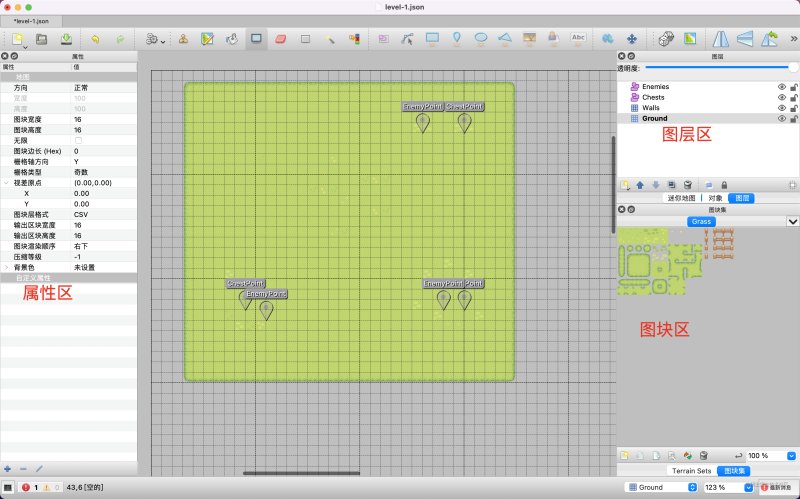Select the Insert Rectangle tool
The image size is (800, 499).
432,39
